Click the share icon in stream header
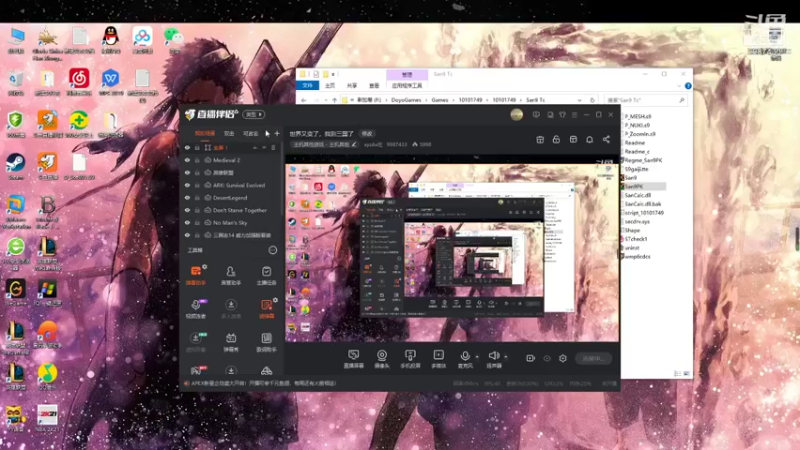The image size is (800, 450). coord(606,139)
